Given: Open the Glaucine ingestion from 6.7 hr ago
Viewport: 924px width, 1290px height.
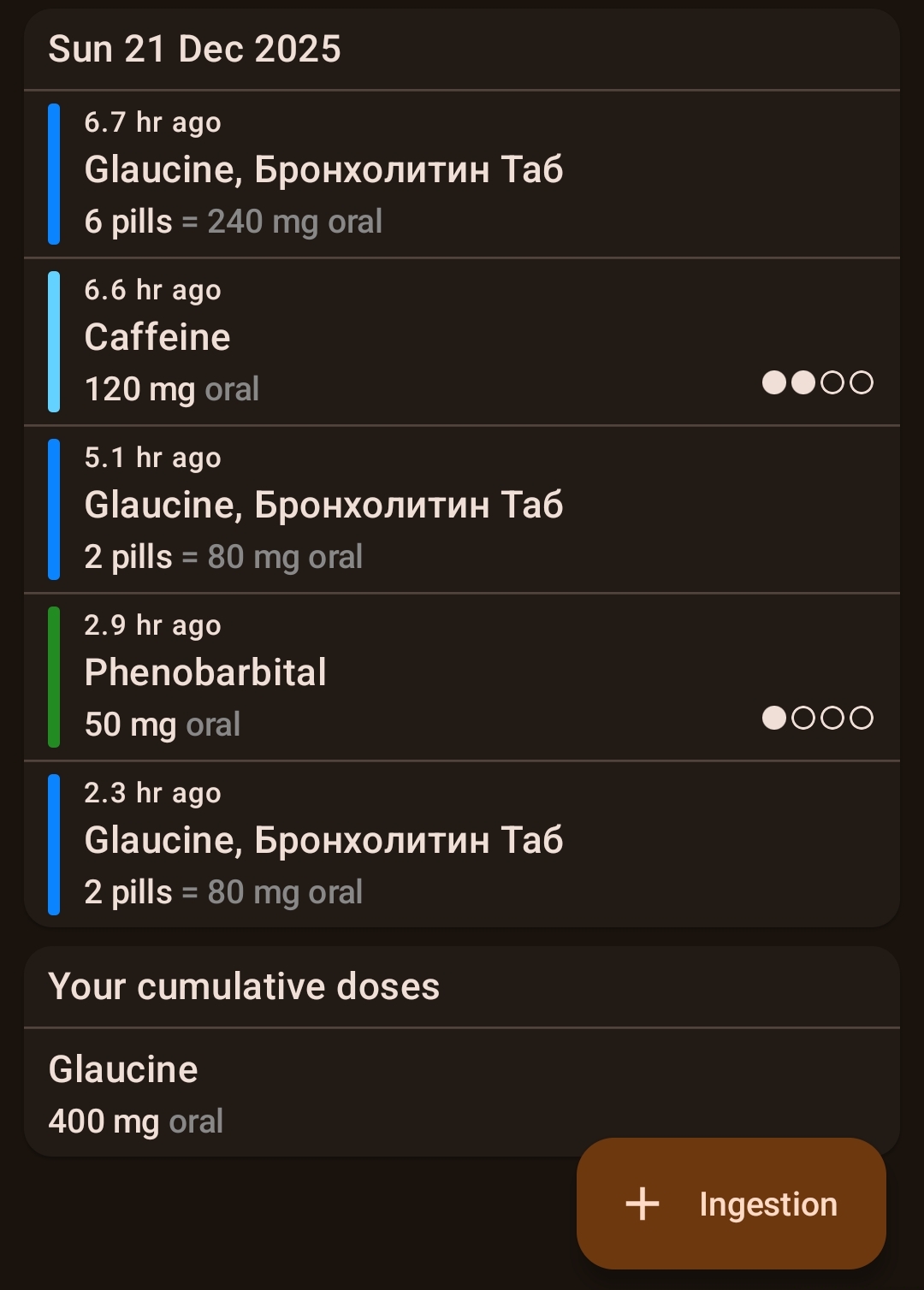Looking at the screenshot, I should point(323,169).
